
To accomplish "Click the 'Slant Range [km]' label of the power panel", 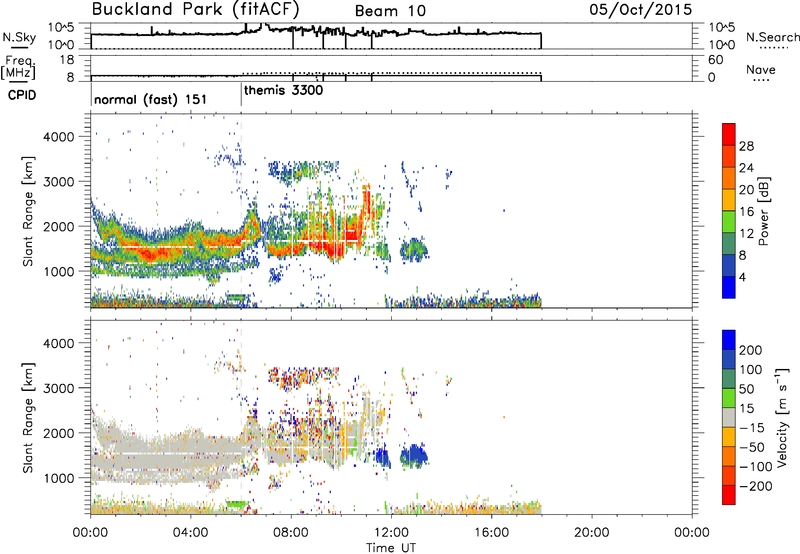I will pos(28,211).
